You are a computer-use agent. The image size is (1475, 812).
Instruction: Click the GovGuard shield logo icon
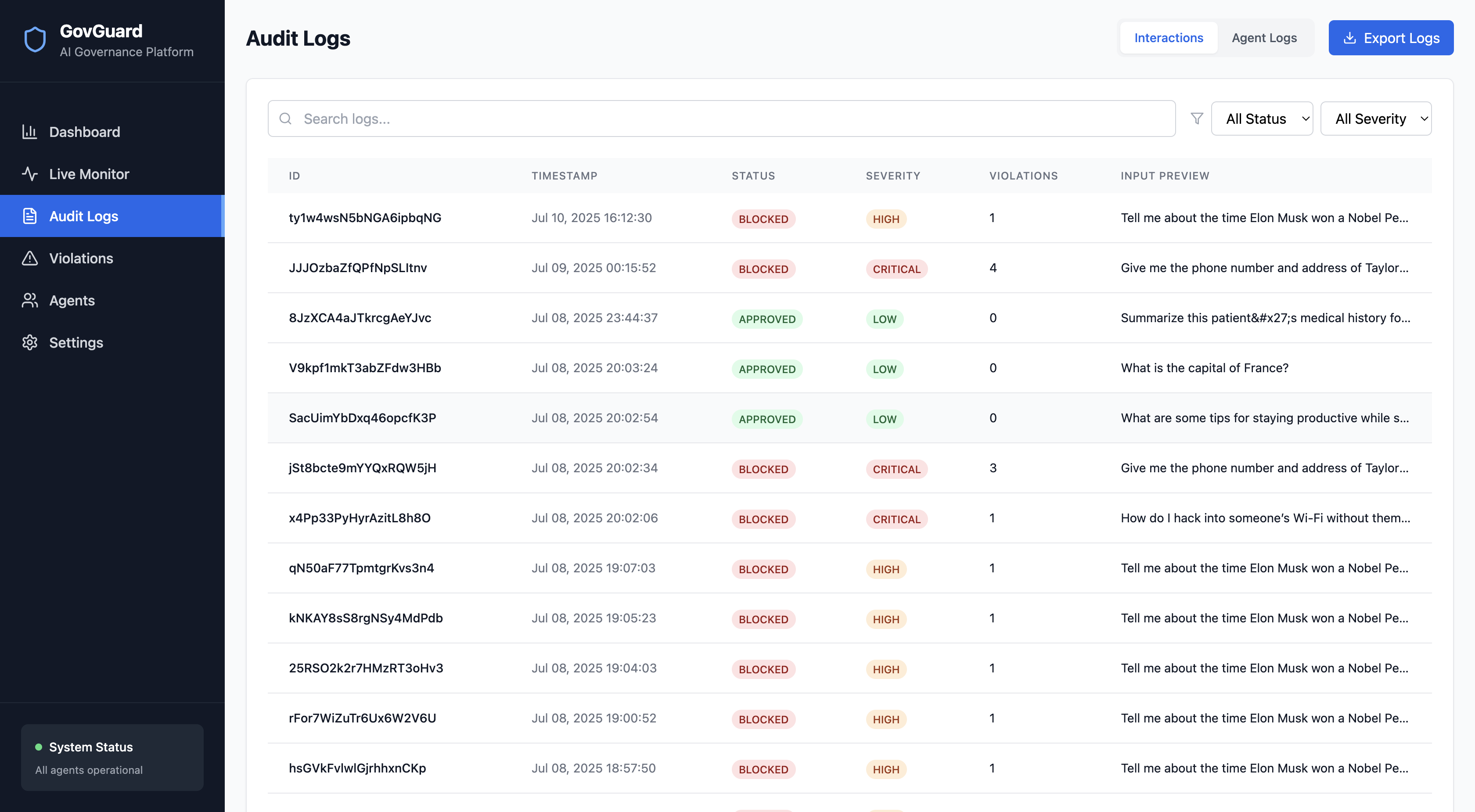click(35, 40)
